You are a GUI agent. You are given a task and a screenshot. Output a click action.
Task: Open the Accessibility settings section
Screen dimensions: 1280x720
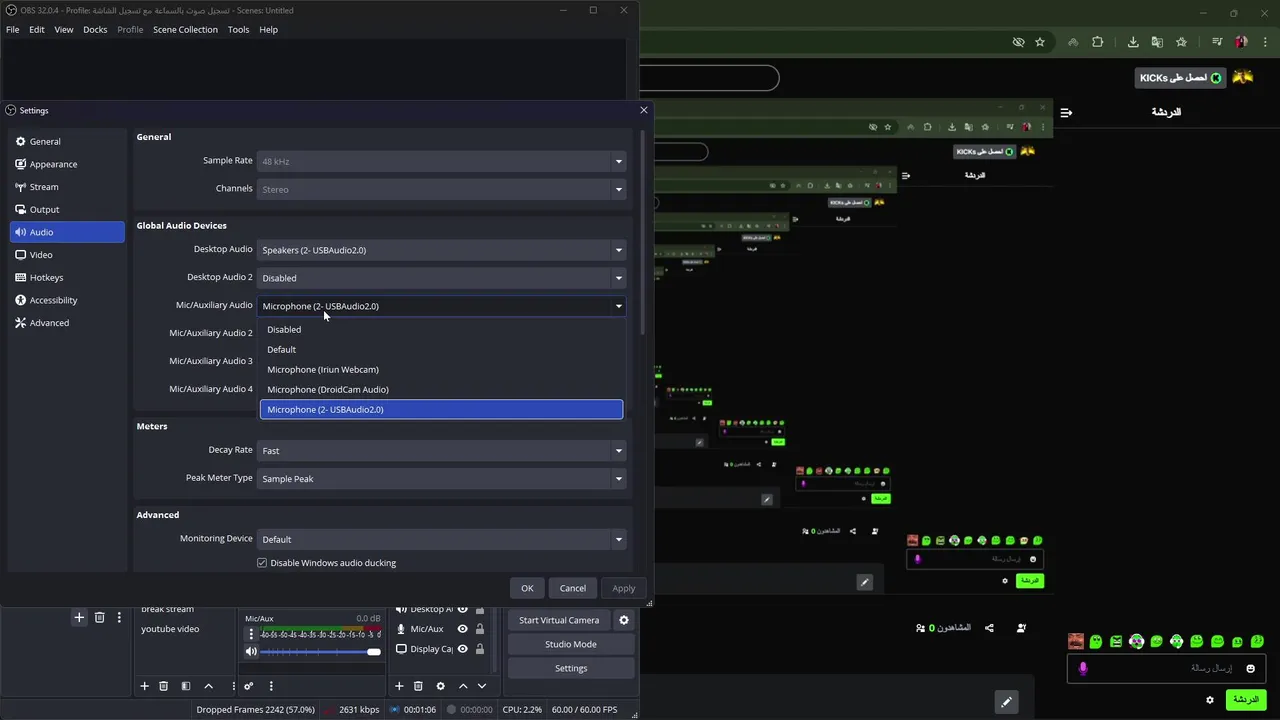click(66, 300)
